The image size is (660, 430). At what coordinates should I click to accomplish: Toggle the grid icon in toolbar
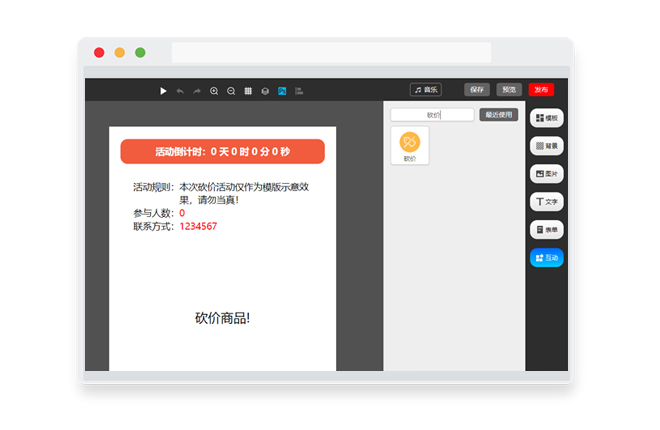click(x=248, y=91)
